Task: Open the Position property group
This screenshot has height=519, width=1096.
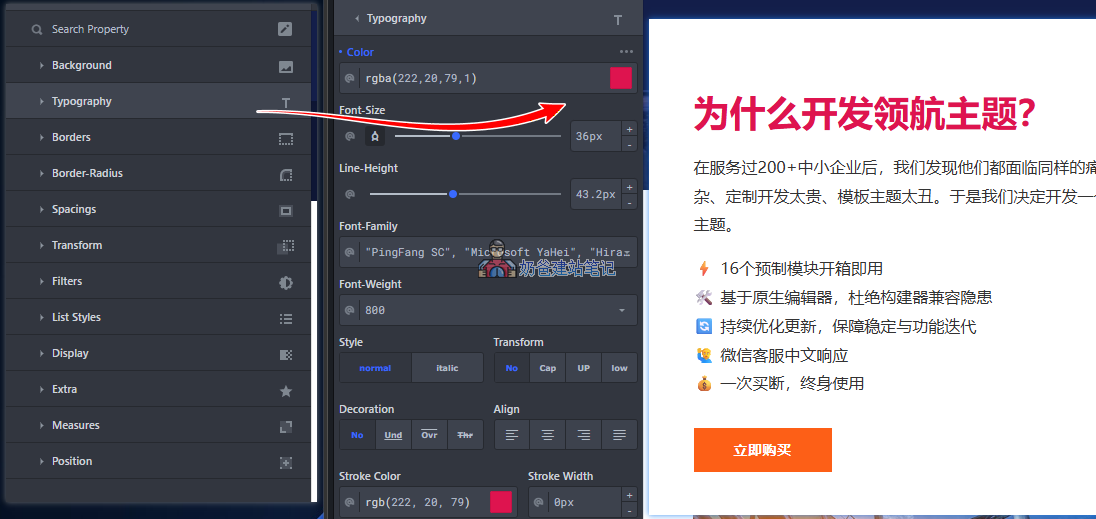Action: [158, 461]
